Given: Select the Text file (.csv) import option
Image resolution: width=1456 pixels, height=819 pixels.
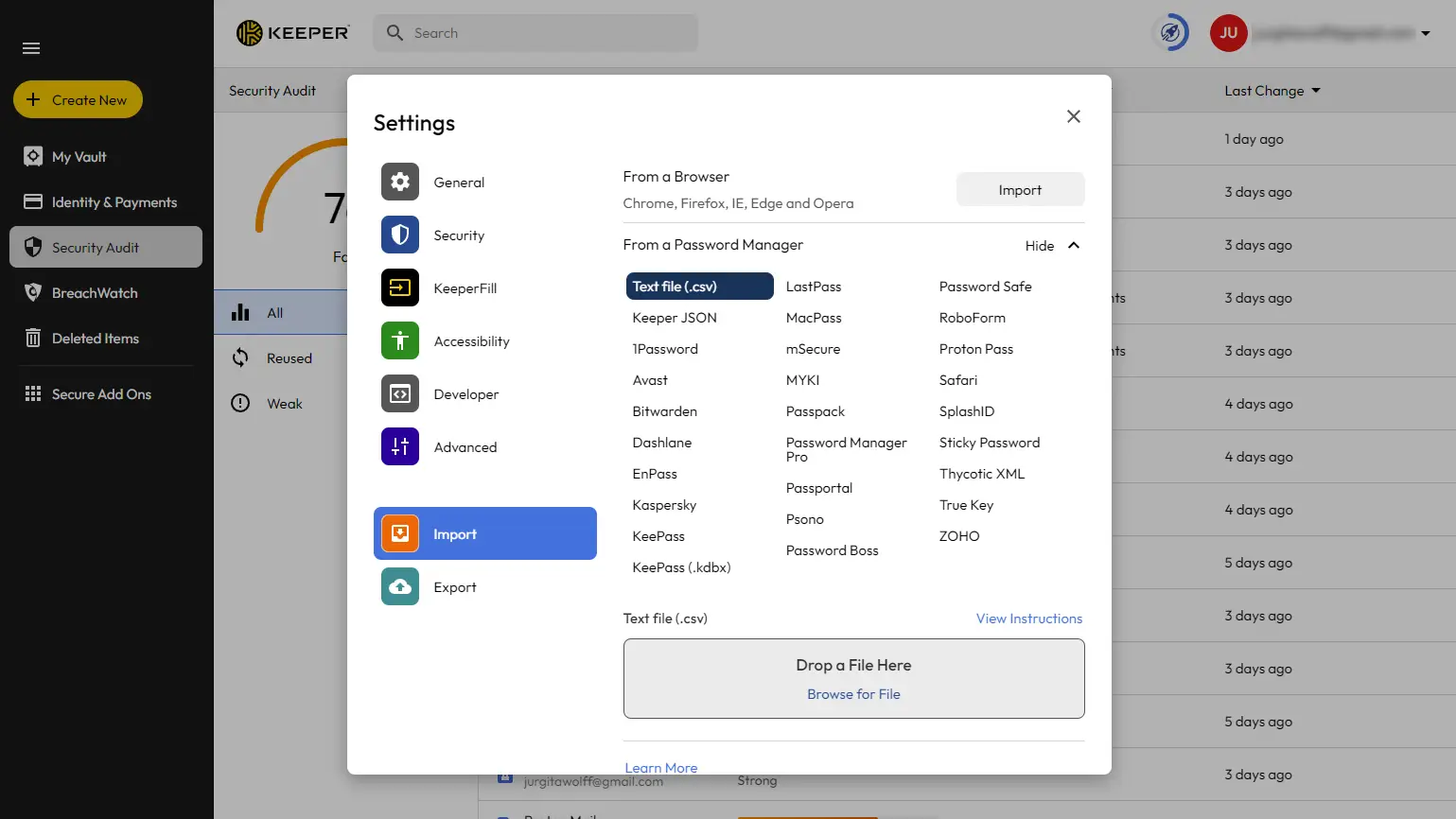Looking at the screenshot, I should coord(700,287).
